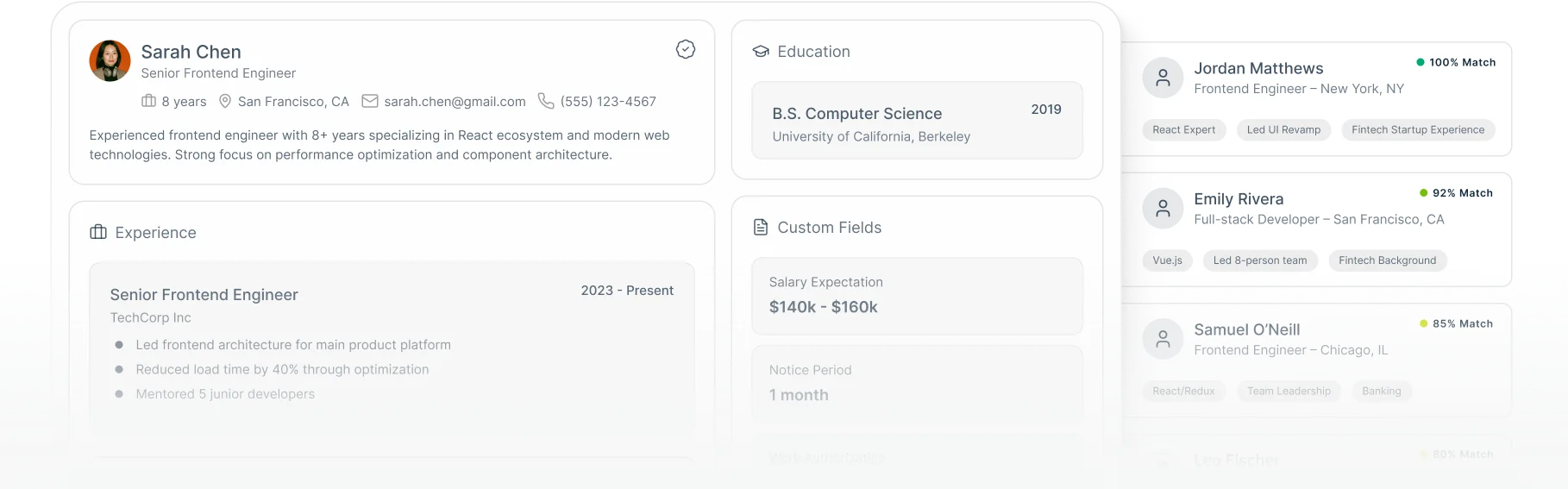
Task: Click the graduation cap Education icon
Action: [x=761, y=52]
